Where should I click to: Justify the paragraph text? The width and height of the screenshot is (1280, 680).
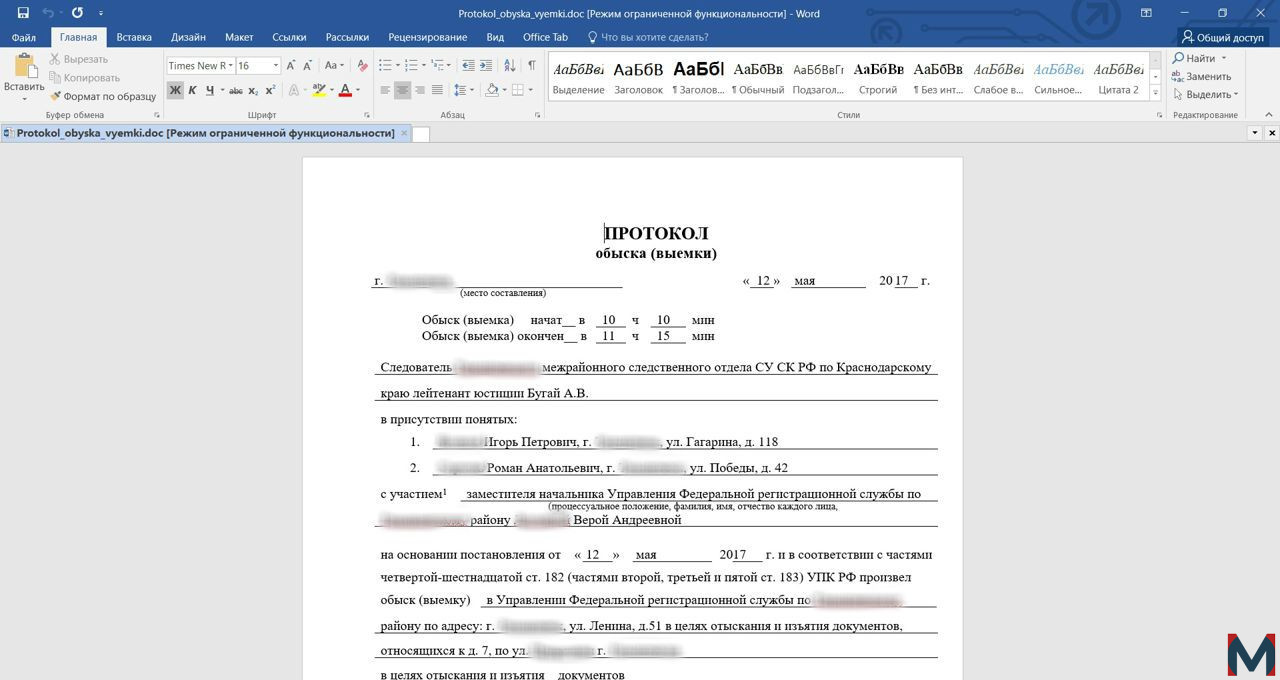point(436,90)
